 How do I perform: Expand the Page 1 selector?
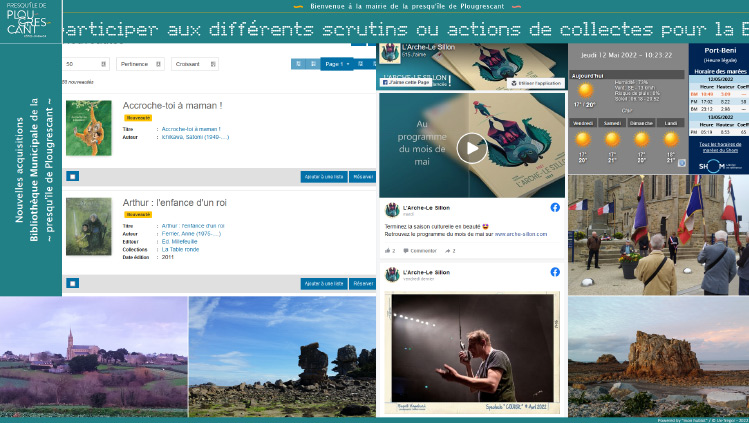pyautogui.click(x=337, y=63)
